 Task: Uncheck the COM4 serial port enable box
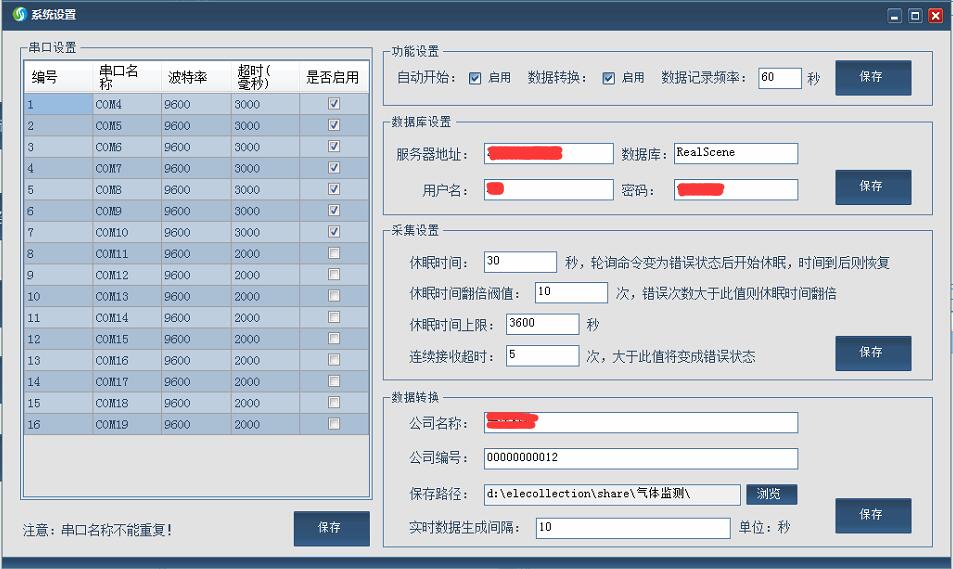334,104
